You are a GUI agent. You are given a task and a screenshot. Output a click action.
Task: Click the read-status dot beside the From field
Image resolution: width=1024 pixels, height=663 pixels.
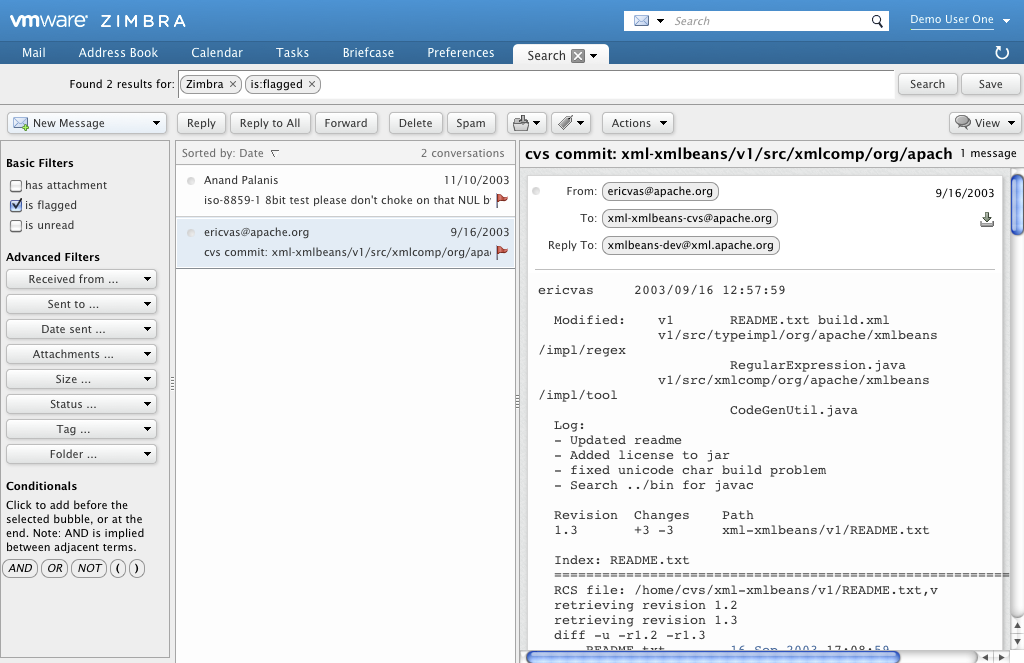pos(536,191)
